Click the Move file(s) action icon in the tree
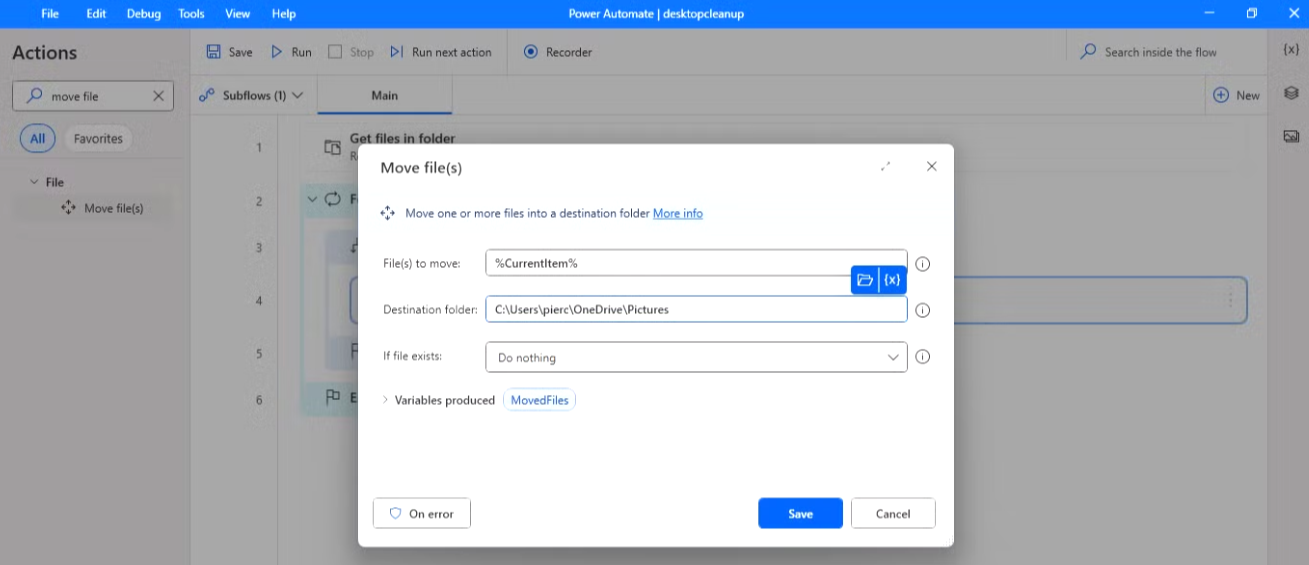The height and width of the screenshot is (565, 1309). click(68, 208)
